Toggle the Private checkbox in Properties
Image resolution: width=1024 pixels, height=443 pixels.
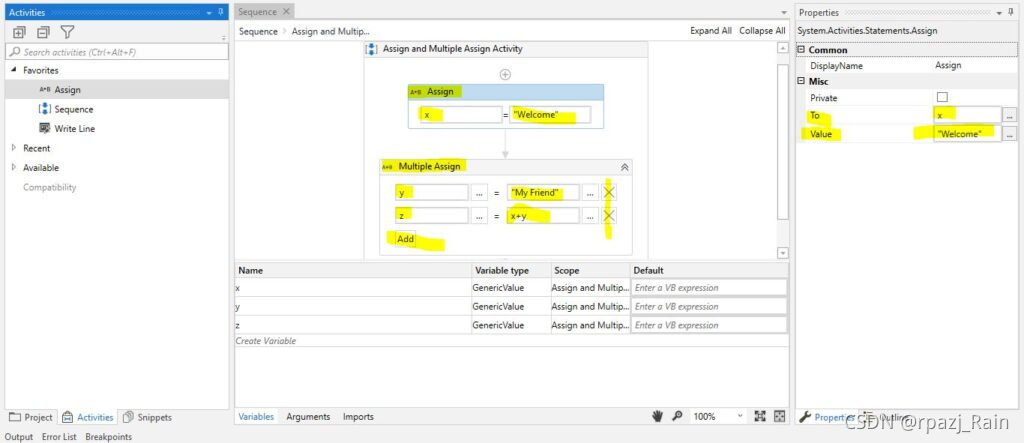(x=942, y=97)
